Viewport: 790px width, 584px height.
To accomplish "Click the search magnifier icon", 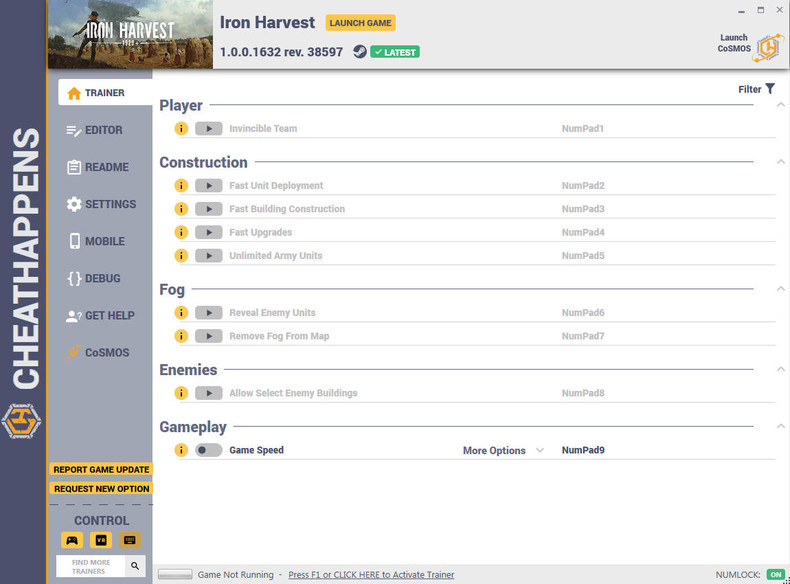I will pyautogui.click(x=135, y=566).
